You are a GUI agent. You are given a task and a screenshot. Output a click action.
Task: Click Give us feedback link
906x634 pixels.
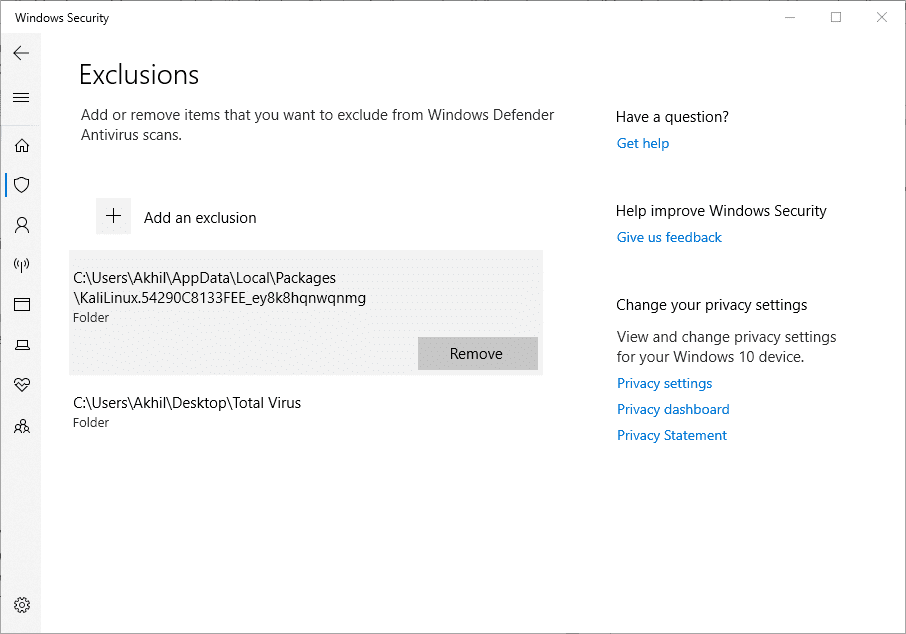(669, 237)
